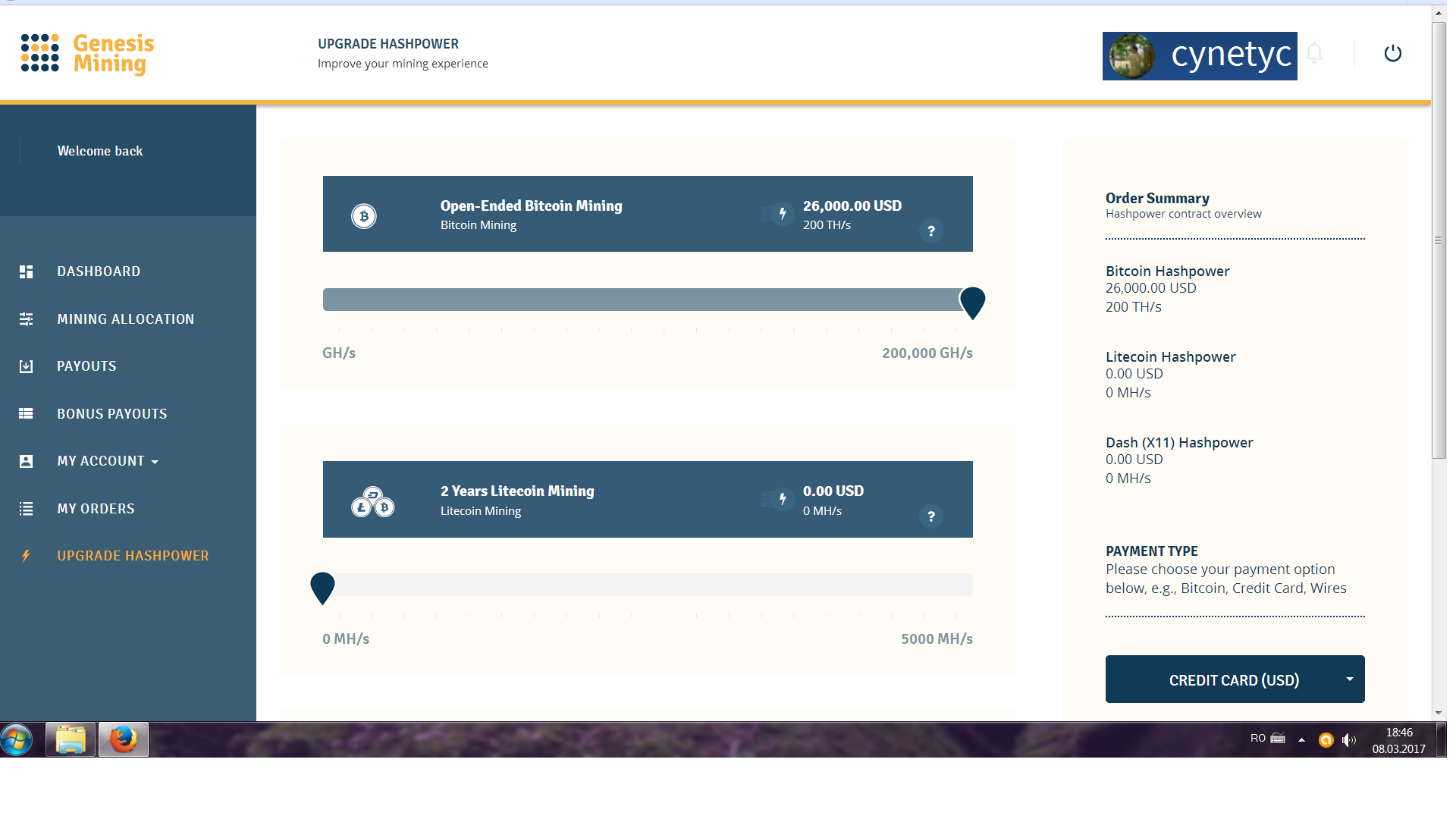Open Firefox from the taskbar

[x=123, y=739]
